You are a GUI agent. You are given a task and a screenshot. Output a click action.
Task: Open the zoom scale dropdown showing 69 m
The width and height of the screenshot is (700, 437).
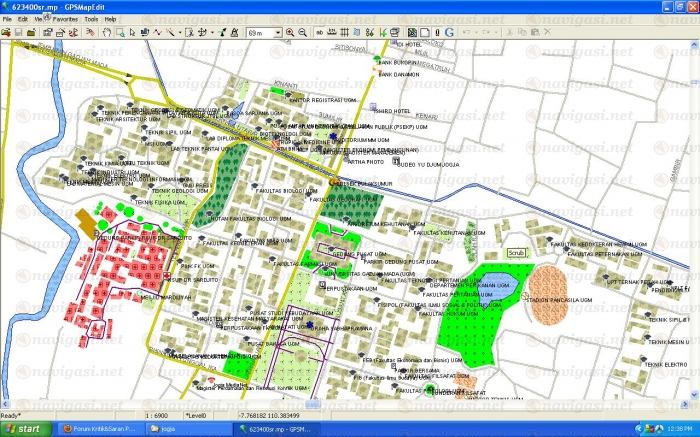coord(264,32)
